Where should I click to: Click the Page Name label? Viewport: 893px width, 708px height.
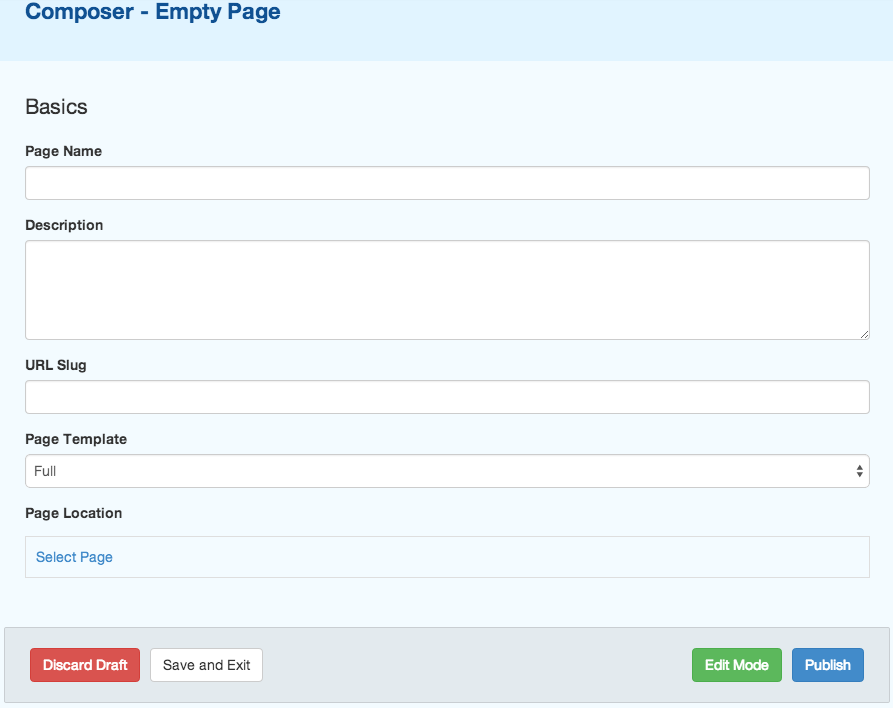point(63,151)
